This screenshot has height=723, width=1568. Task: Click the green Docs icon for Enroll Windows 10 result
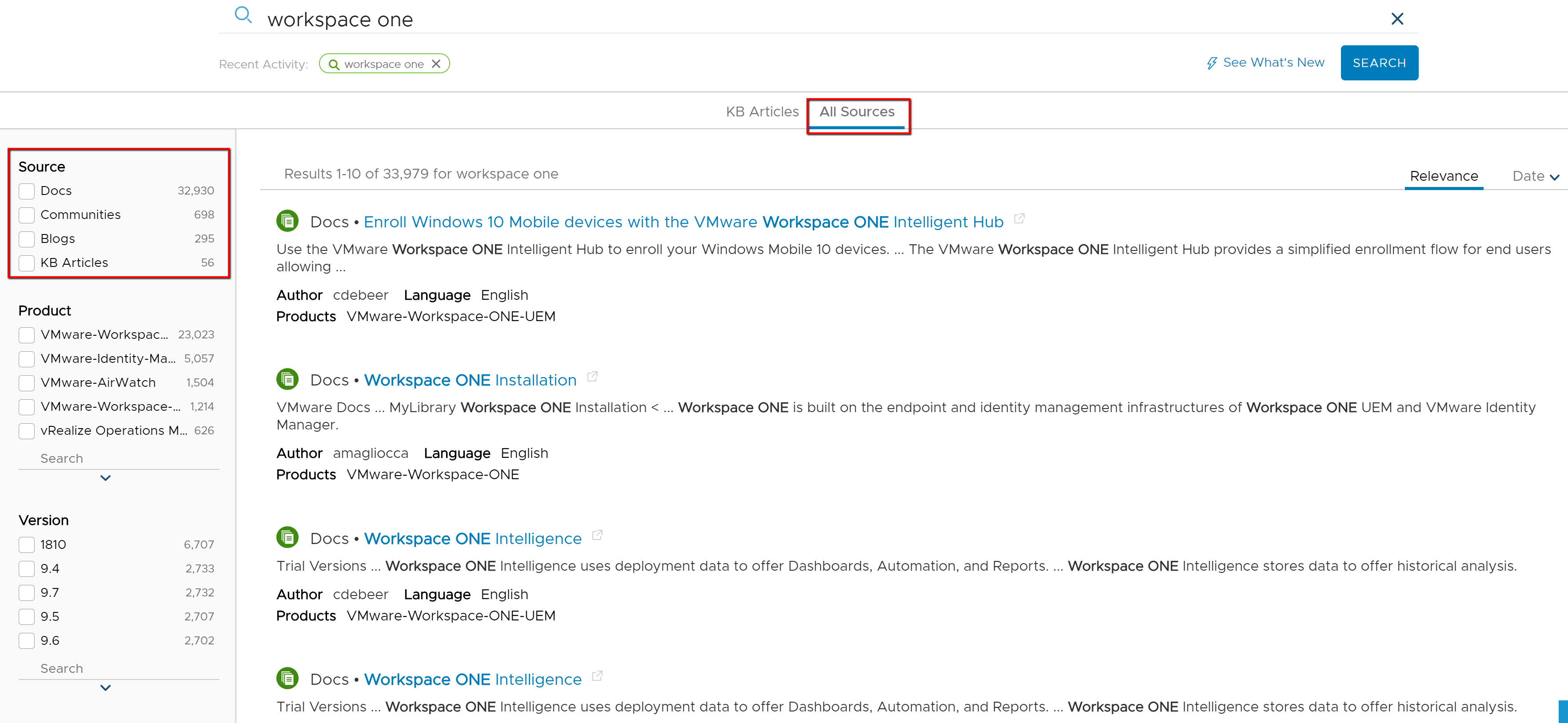point(287,221)
